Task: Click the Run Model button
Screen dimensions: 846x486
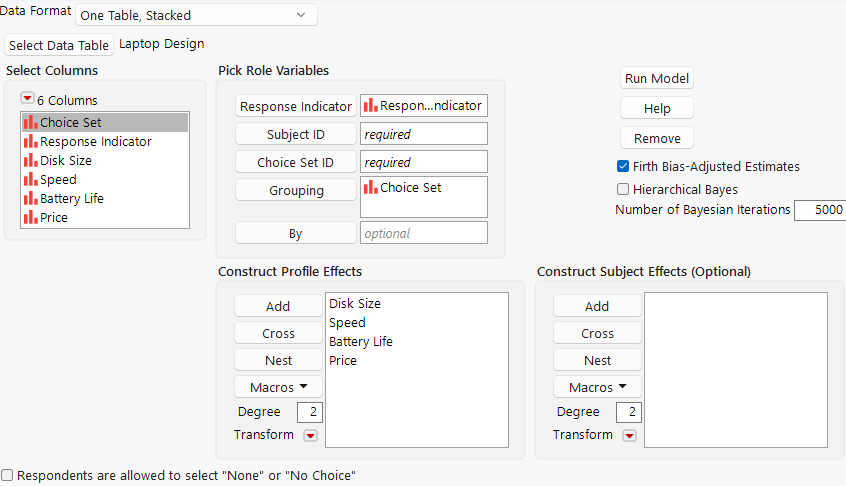Action: [x=656, y=79]
